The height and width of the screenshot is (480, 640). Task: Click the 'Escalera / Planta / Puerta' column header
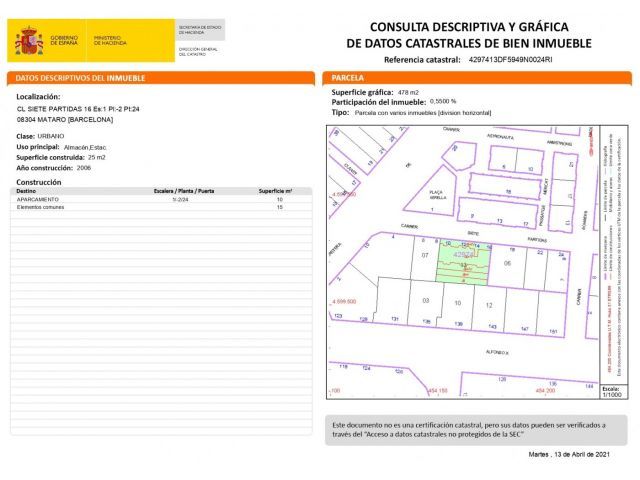pos(184,191)
